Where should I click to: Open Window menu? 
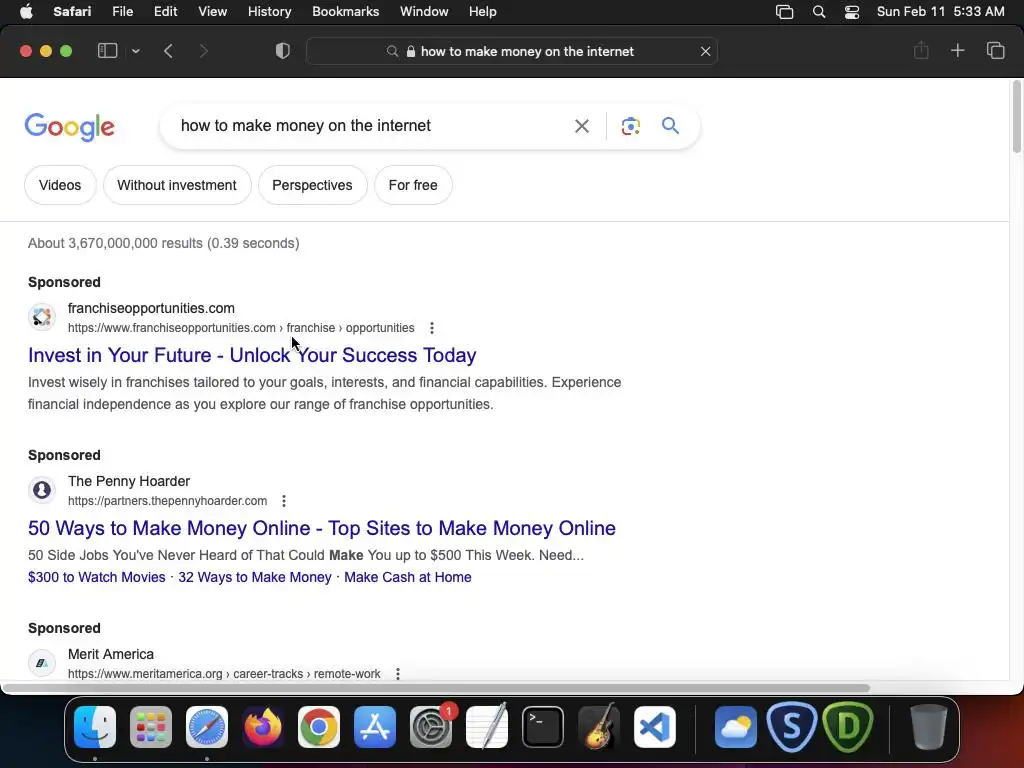424,12
